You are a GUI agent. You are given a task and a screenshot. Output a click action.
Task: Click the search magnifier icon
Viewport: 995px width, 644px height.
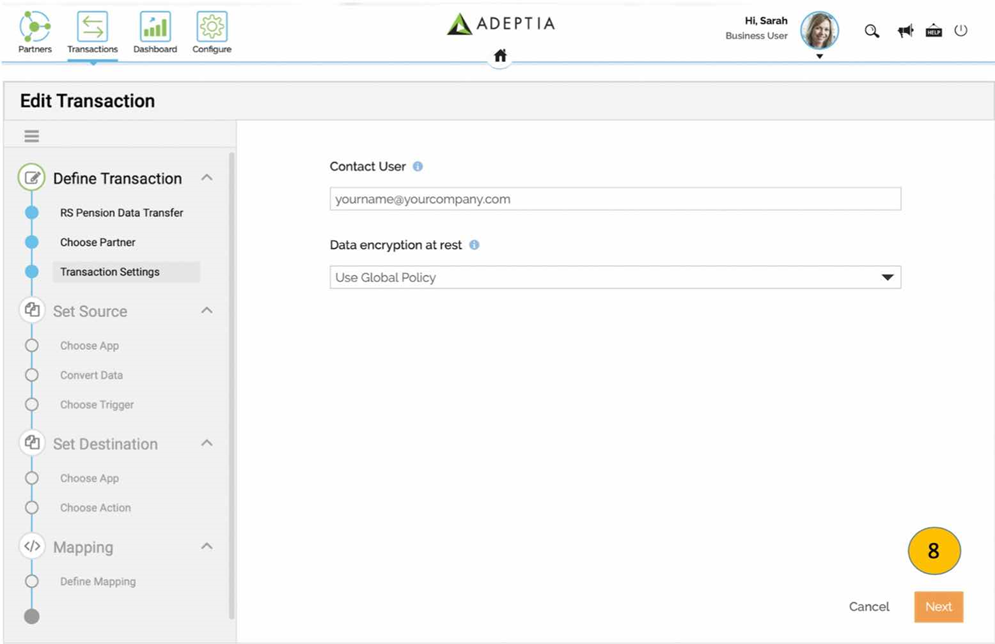(x=872, y=31)
